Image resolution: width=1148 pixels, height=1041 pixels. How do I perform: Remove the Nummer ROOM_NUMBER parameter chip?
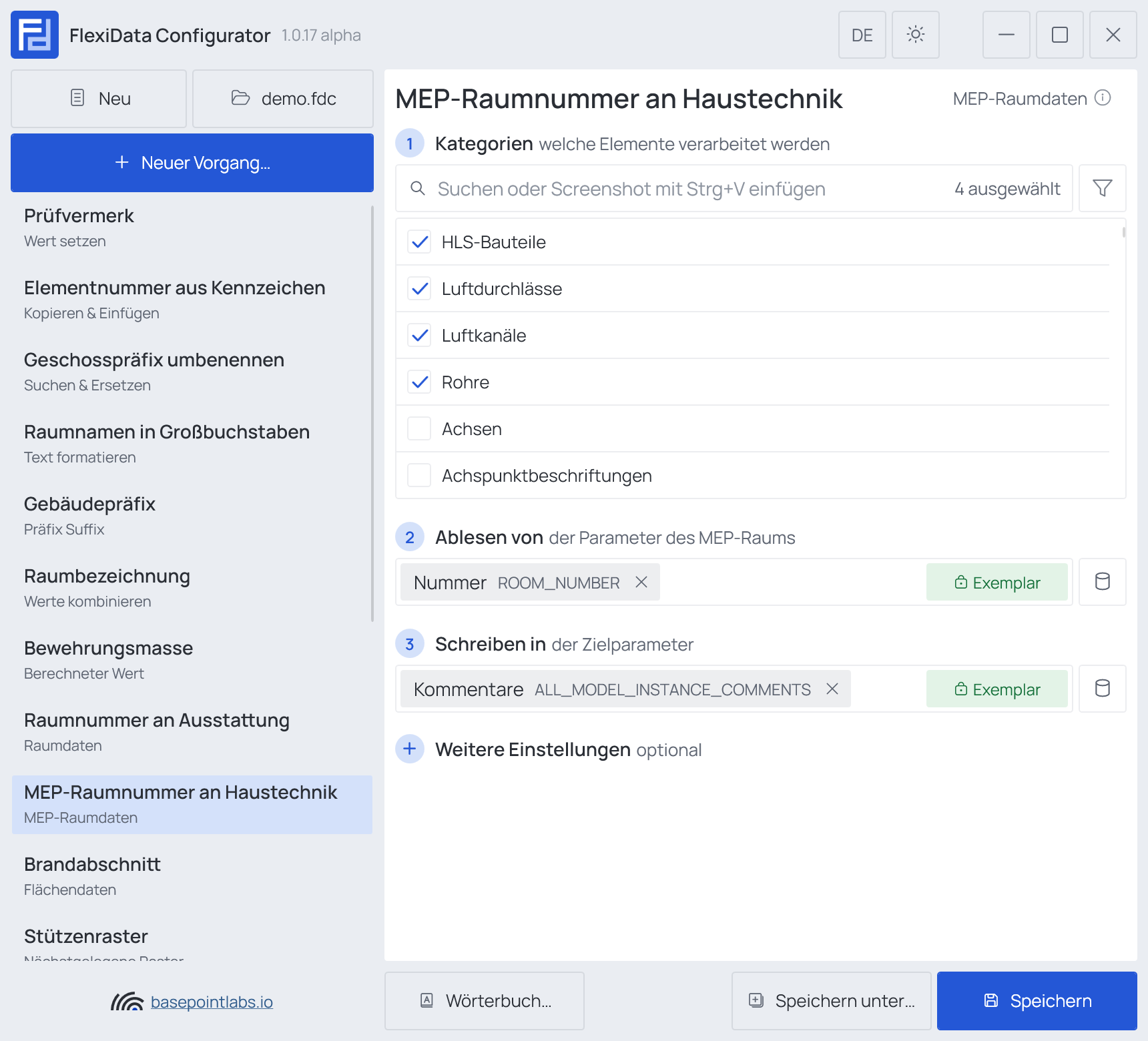point(641,582)
